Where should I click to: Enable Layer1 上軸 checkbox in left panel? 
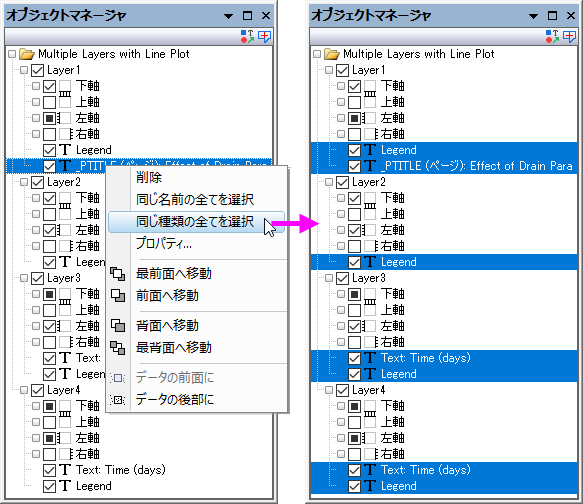49,102
